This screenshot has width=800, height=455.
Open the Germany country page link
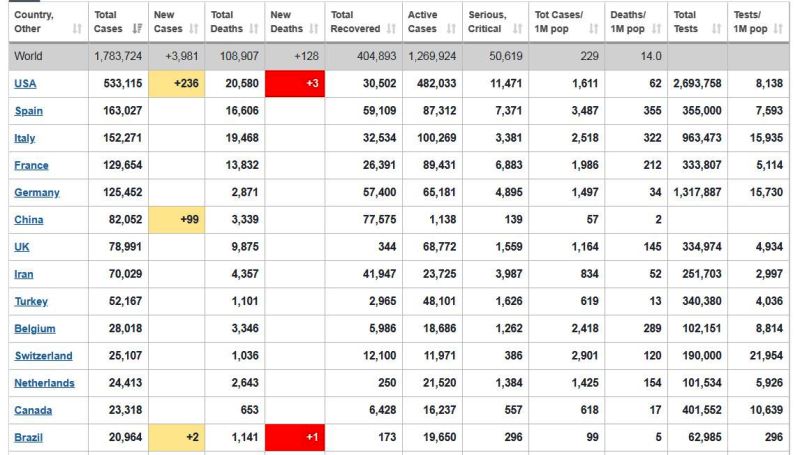click(37, 192)
